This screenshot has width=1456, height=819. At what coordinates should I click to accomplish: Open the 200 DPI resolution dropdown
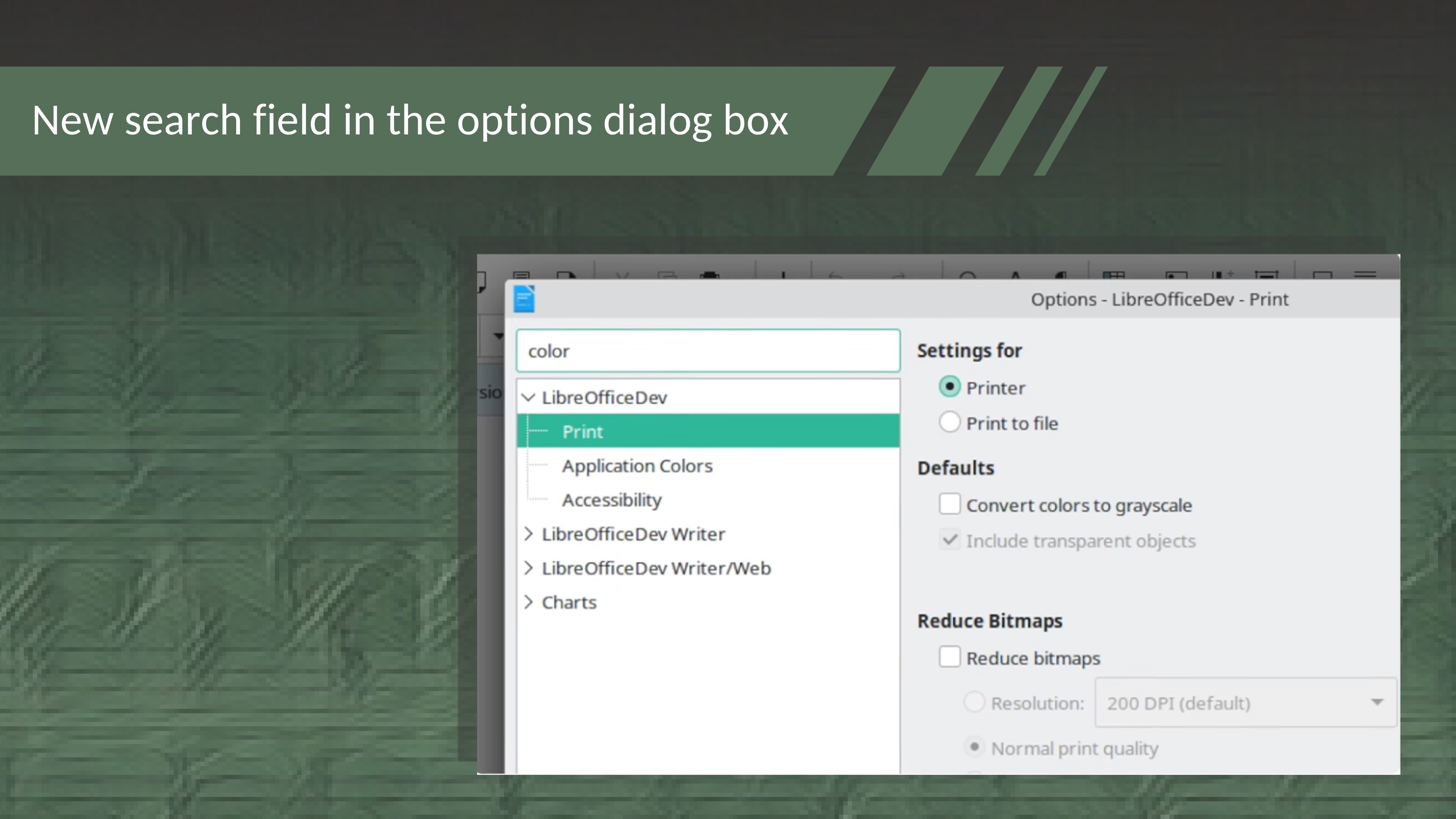click(1246, 703)
